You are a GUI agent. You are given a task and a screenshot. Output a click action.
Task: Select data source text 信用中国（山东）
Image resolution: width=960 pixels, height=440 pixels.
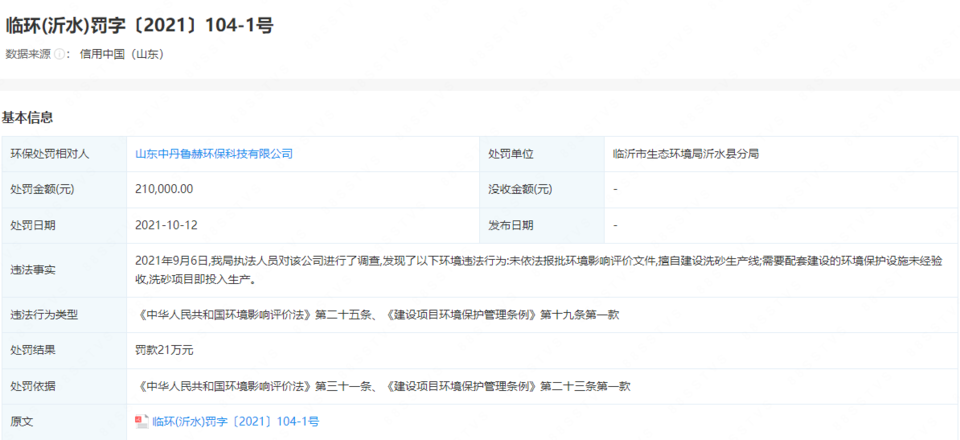tap(122, 54)
